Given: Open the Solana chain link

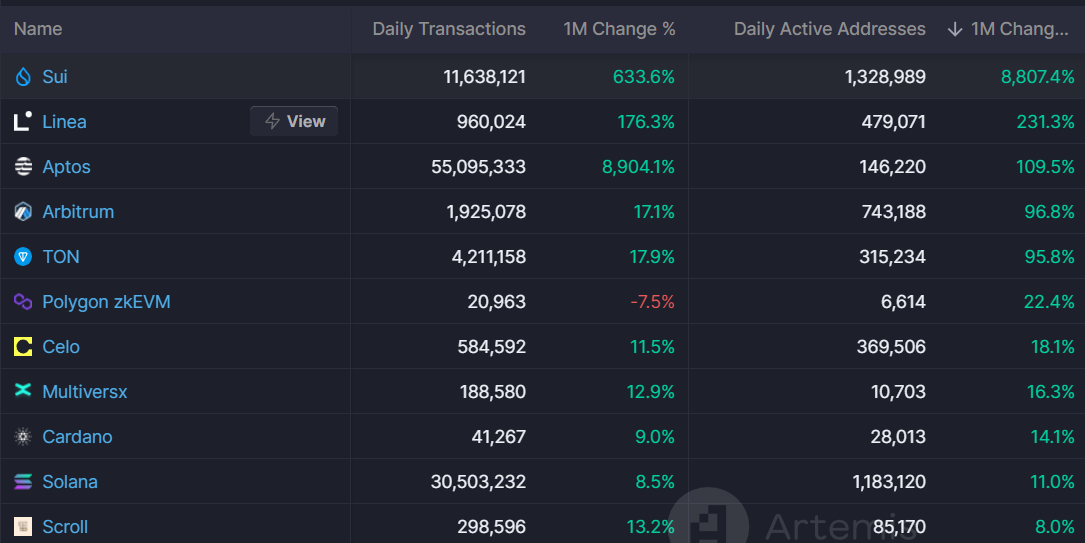Looking at the screenshot, I should [70, 481].
